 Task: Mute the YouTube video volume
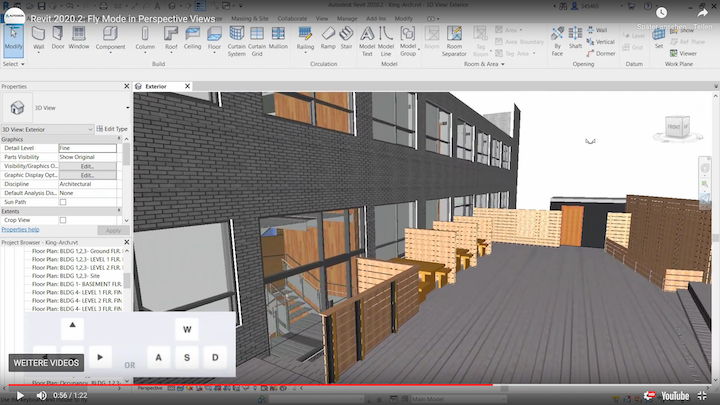[x=41, y=395]
